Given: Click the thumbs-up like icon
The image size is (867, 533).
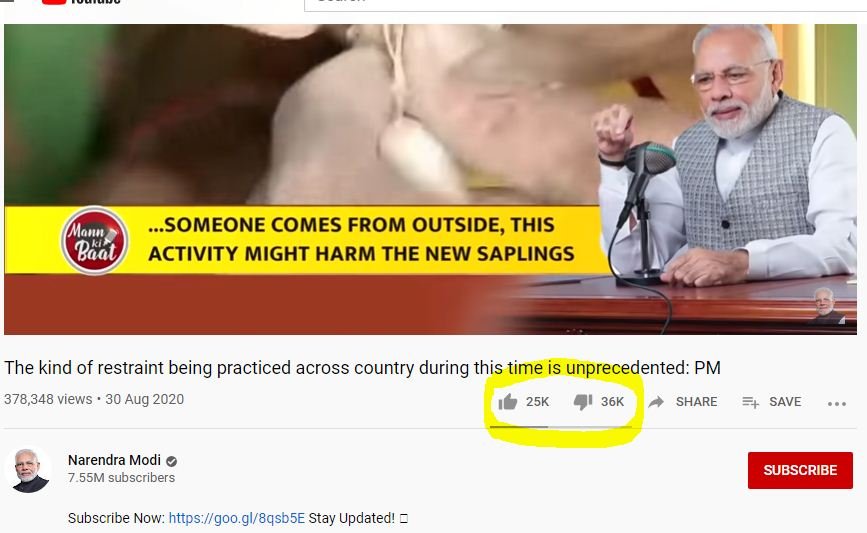Looking at the screenshot, I should pyautogui.click(x=508, y=401).
